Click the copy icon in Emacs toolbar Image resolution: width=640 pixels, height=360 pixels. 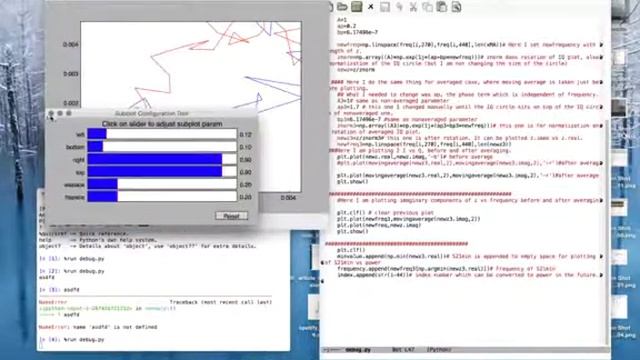427,7
